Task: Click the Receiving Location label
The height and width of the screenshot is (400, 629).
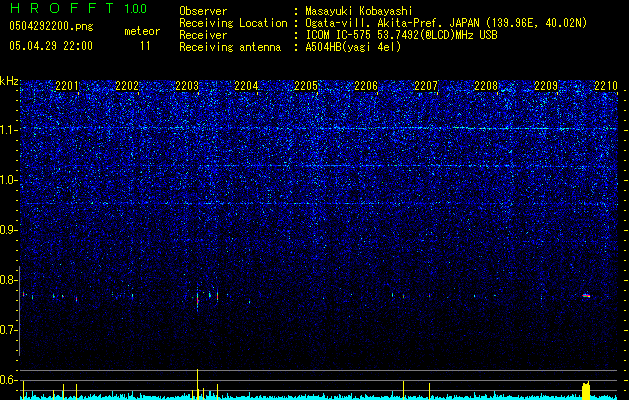Action: (233, 23)
